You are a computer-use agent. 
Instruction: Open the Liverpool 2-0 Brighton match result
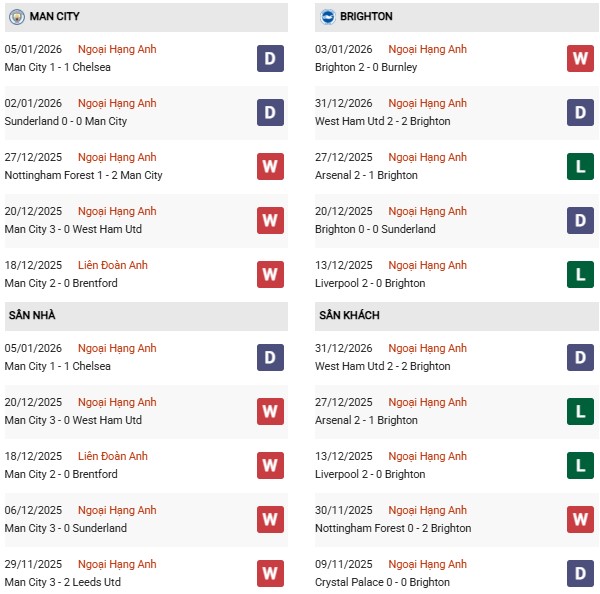(x=369, y=283)
